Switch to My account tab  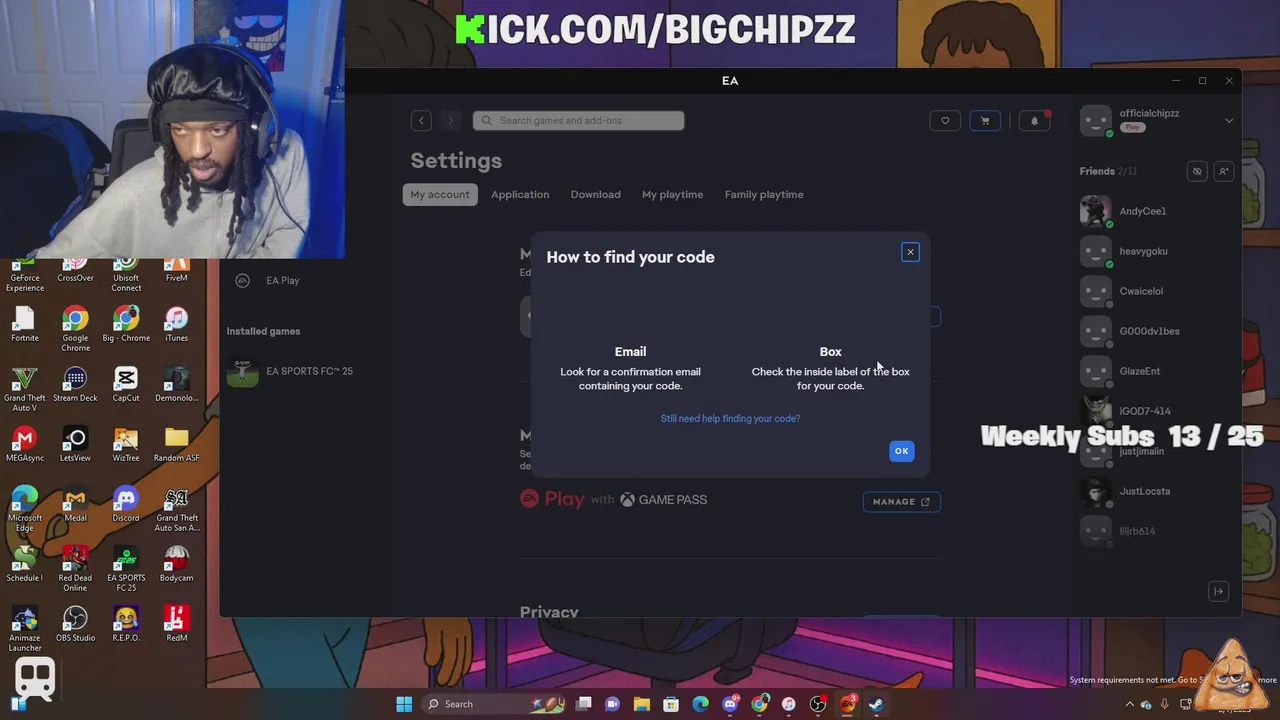point(440,194)
